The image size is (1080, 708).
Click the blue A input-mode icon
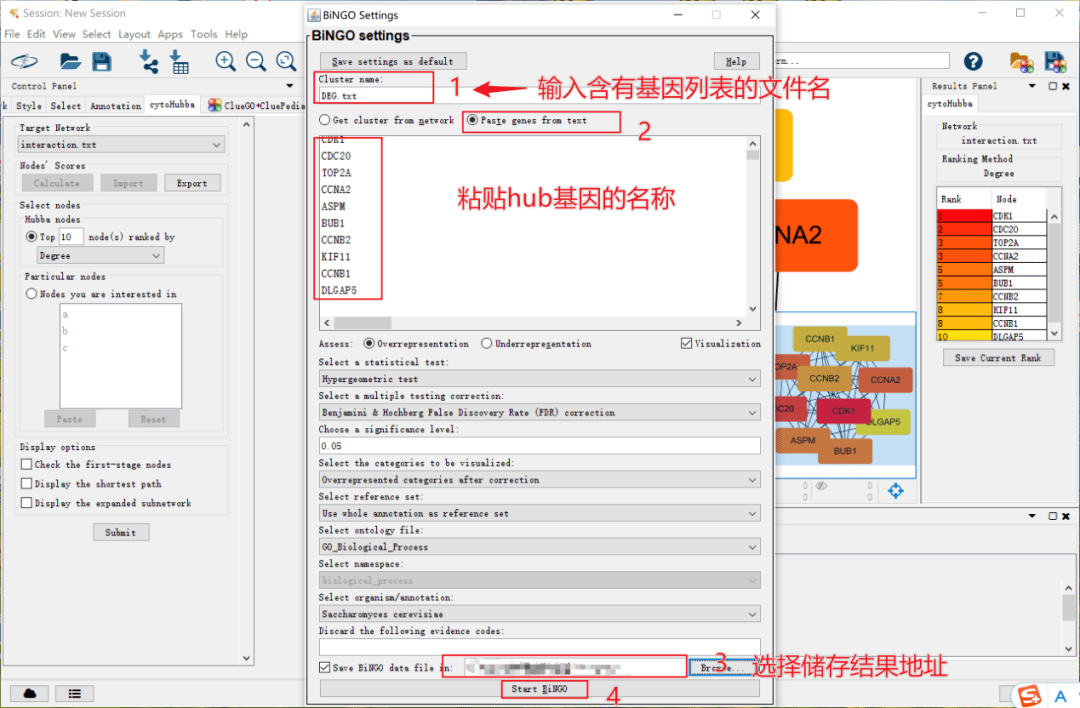[1060, 696]
